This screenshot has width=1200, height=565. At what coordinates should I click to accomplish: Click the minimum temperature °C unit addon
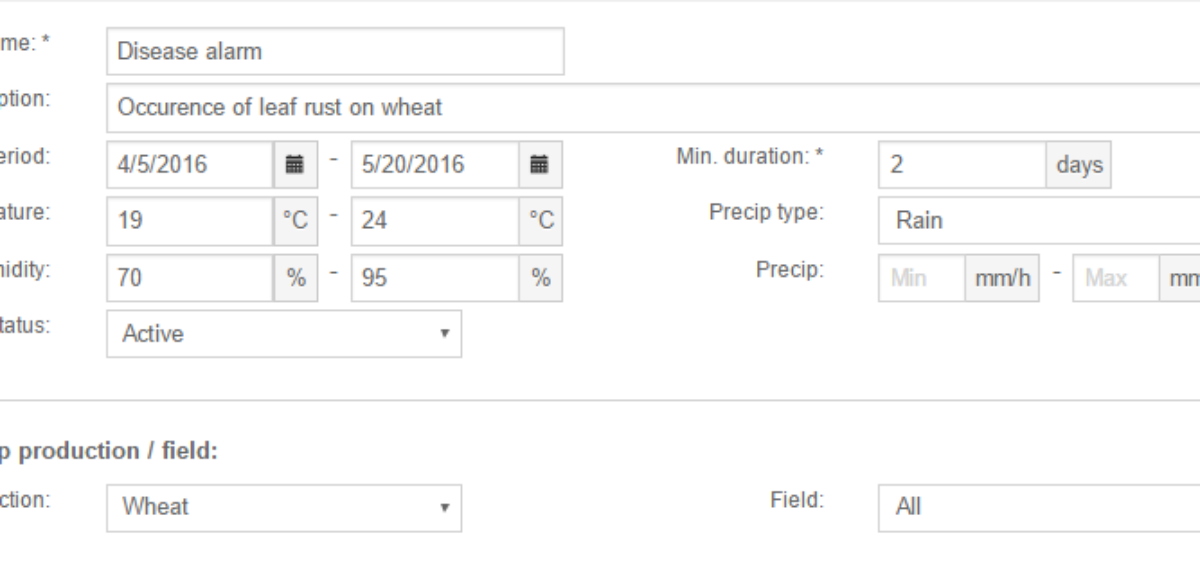[x=294, y=221]
